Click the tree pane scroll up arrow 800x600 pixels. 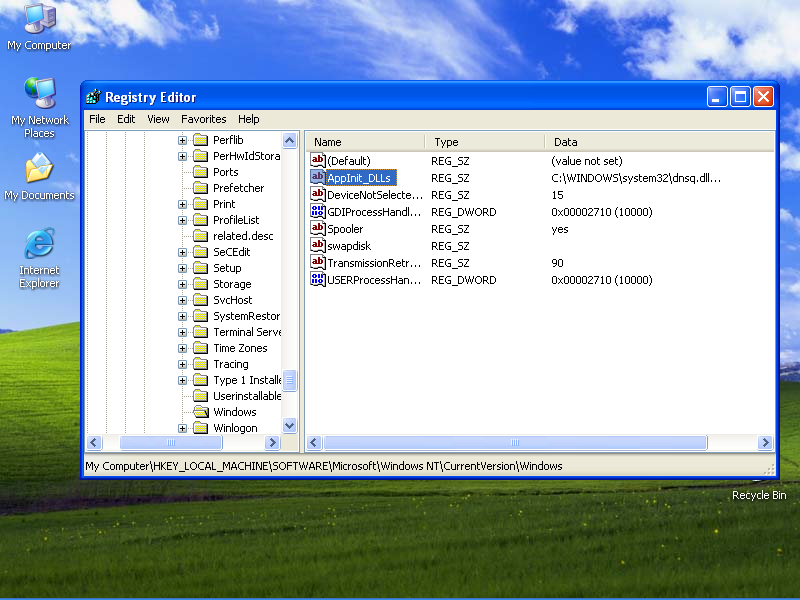[x=289, y=140]
